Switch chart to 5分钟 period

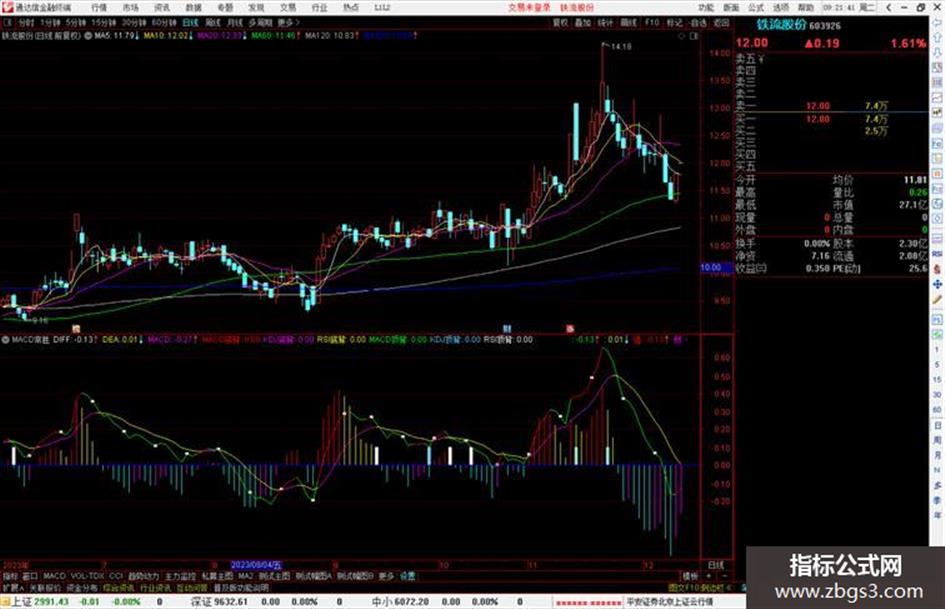point(76,23)
